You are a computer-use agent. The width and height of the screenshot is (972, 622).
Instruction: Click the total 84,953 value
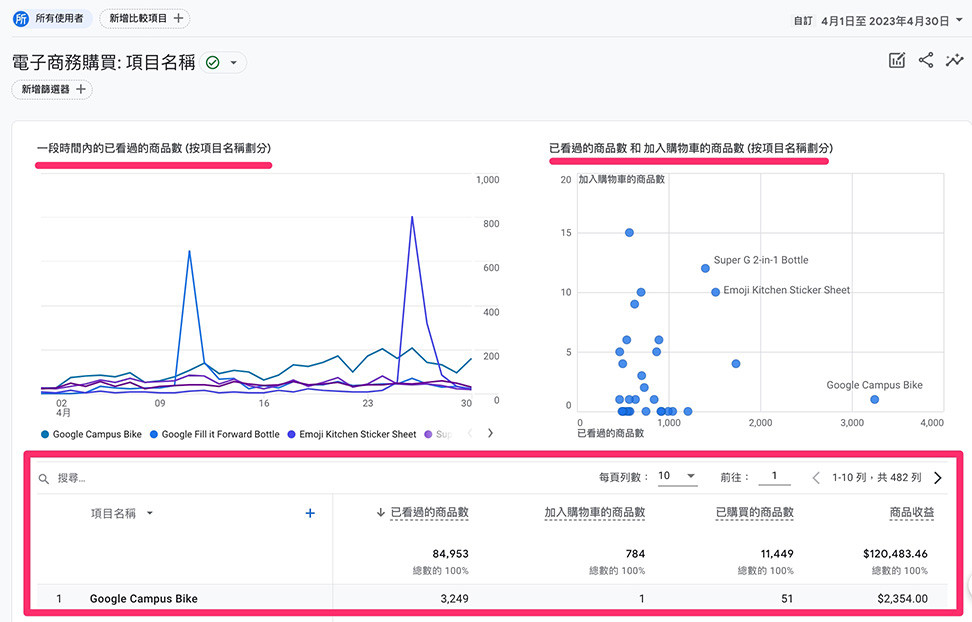click(x=451, y=554)
